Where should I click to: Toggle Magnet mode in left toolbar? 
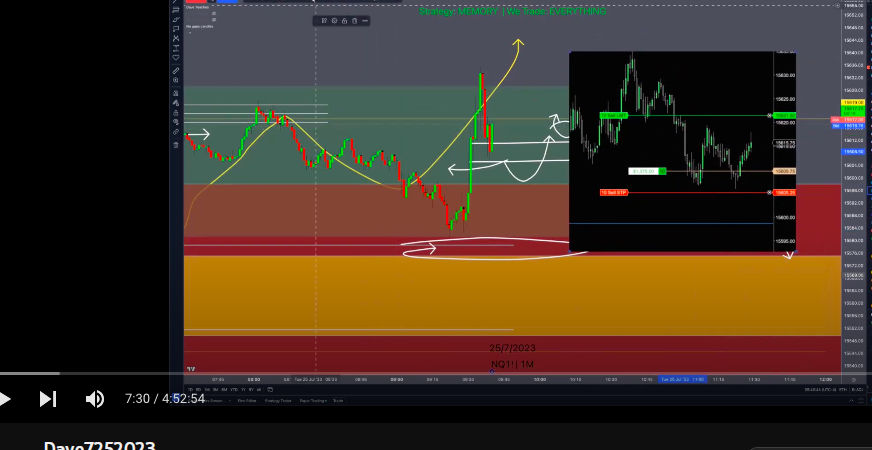pyautogui.click(x=176, y=93)
